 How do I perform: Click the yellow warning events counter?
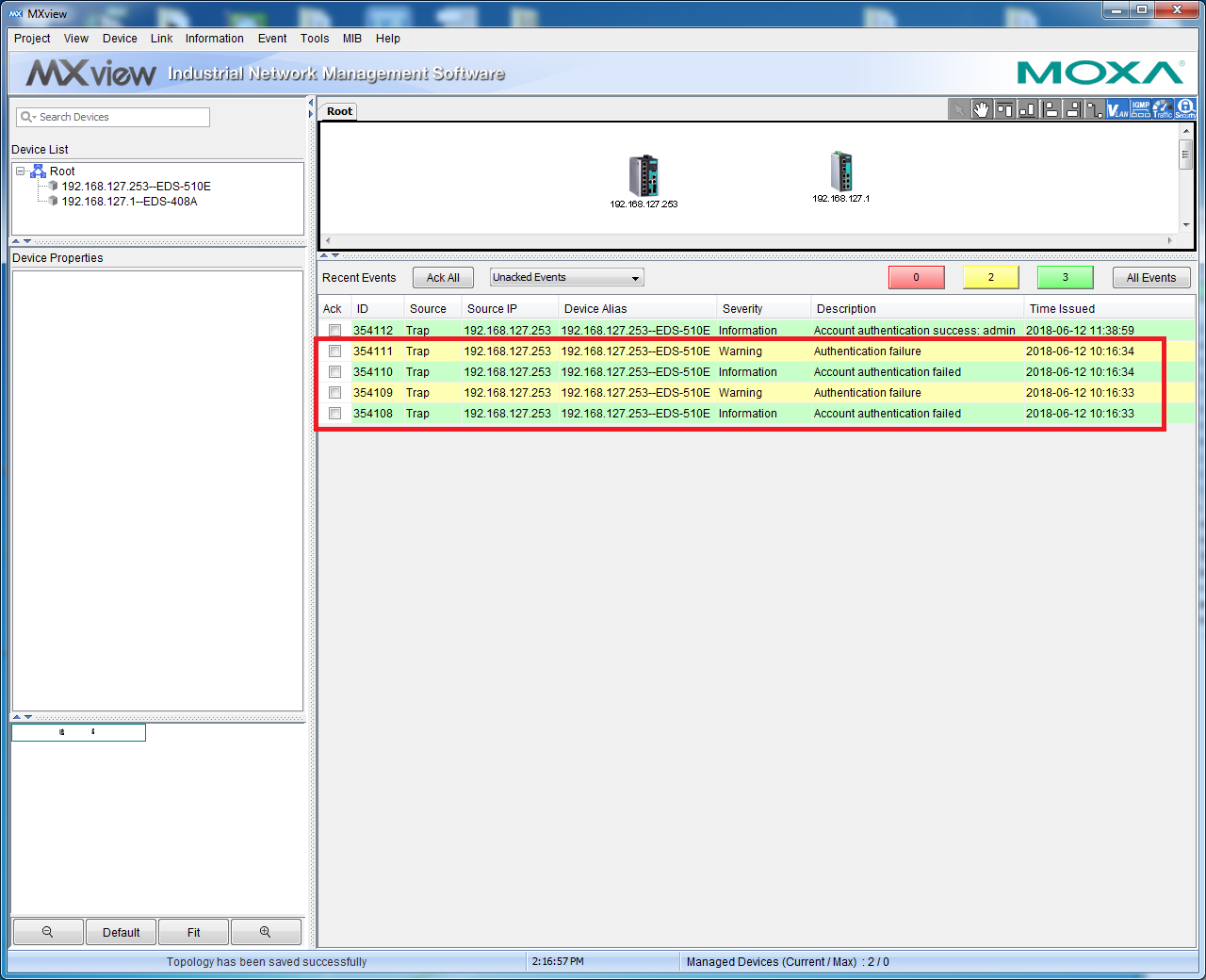(990, 277)
